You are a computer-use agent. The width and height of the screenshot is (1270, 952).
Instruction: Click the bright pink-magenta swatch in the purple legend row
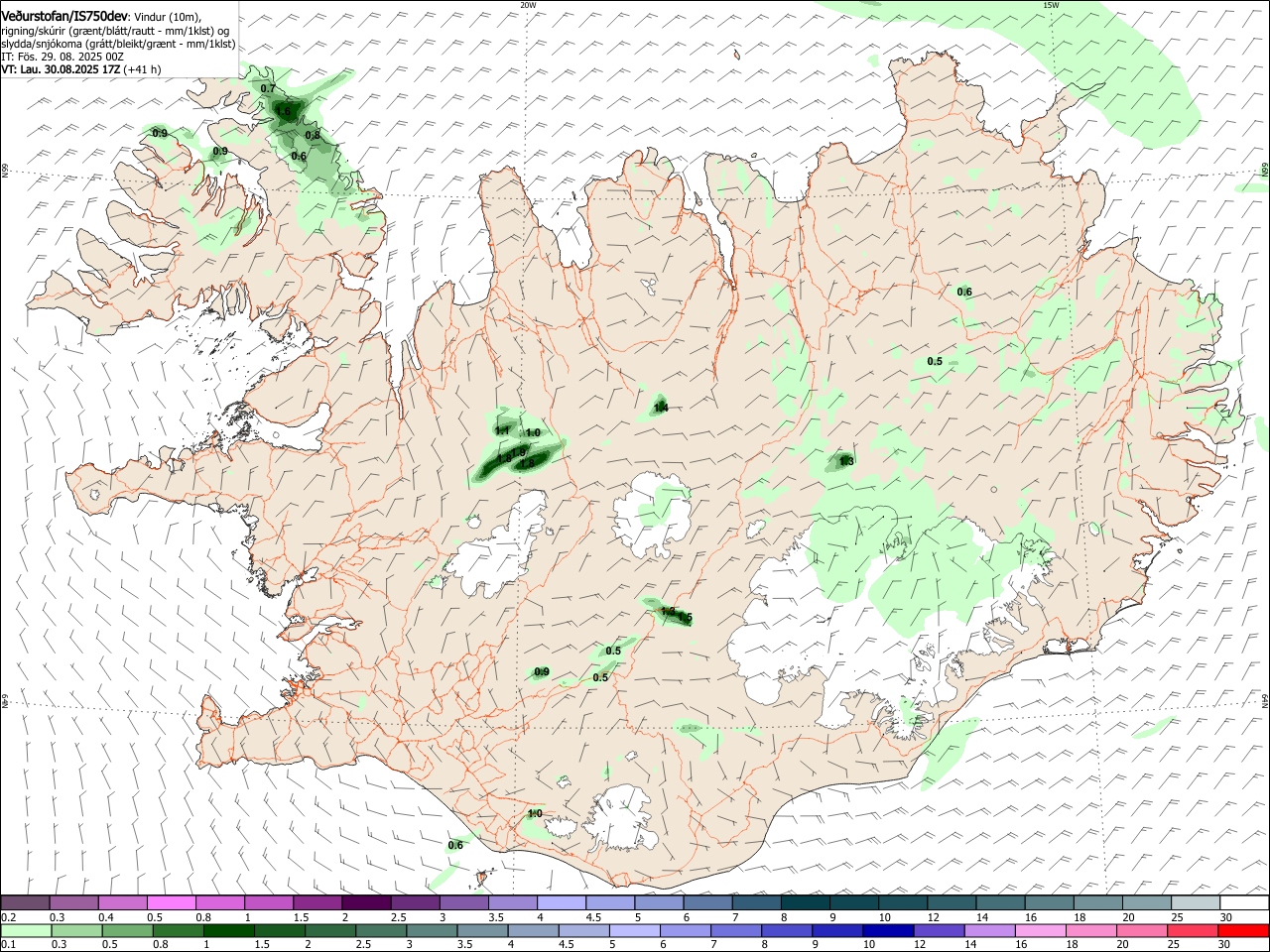coord(171,903)
